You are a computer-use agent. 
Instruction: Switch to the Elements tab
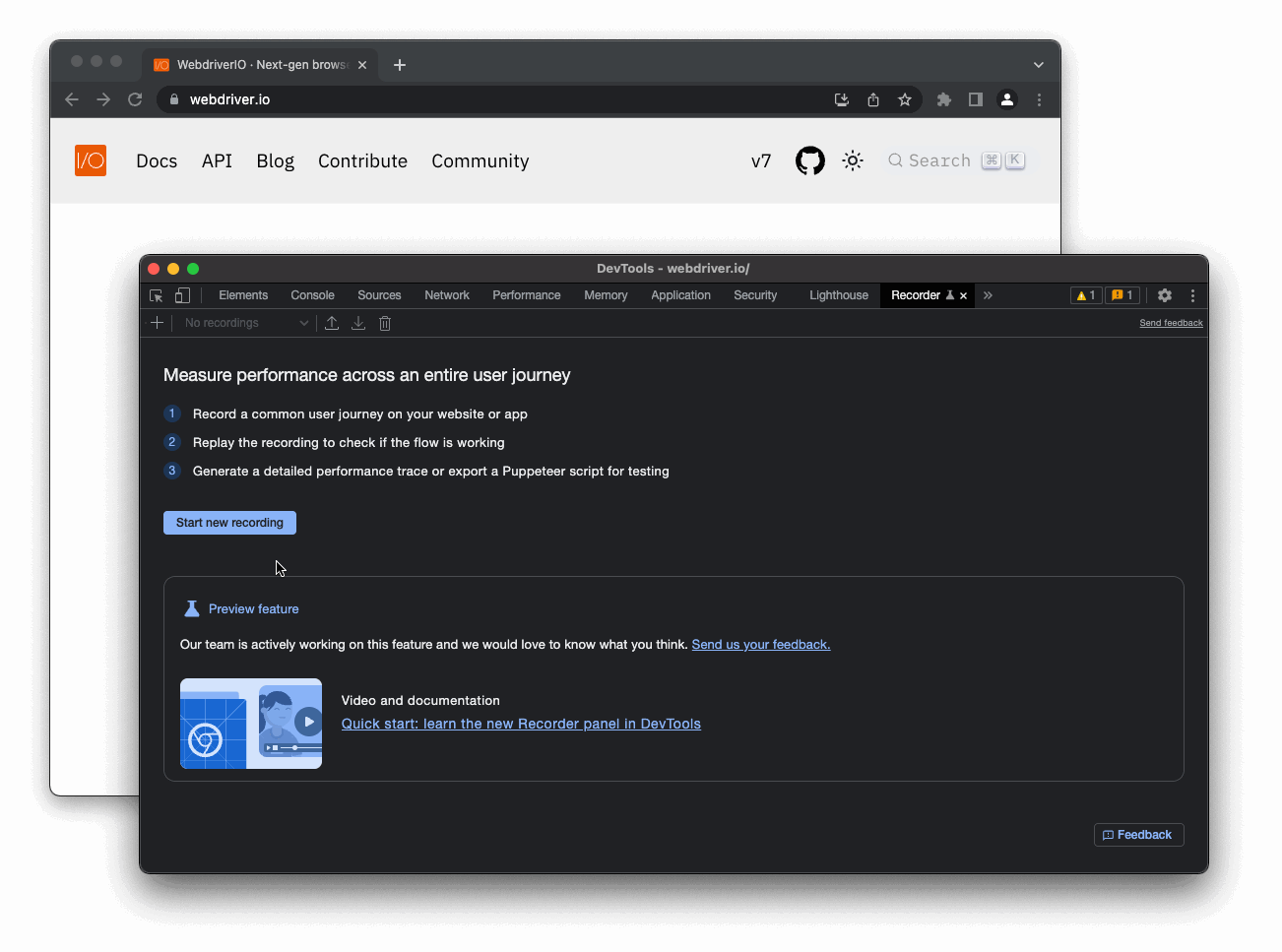243,295
